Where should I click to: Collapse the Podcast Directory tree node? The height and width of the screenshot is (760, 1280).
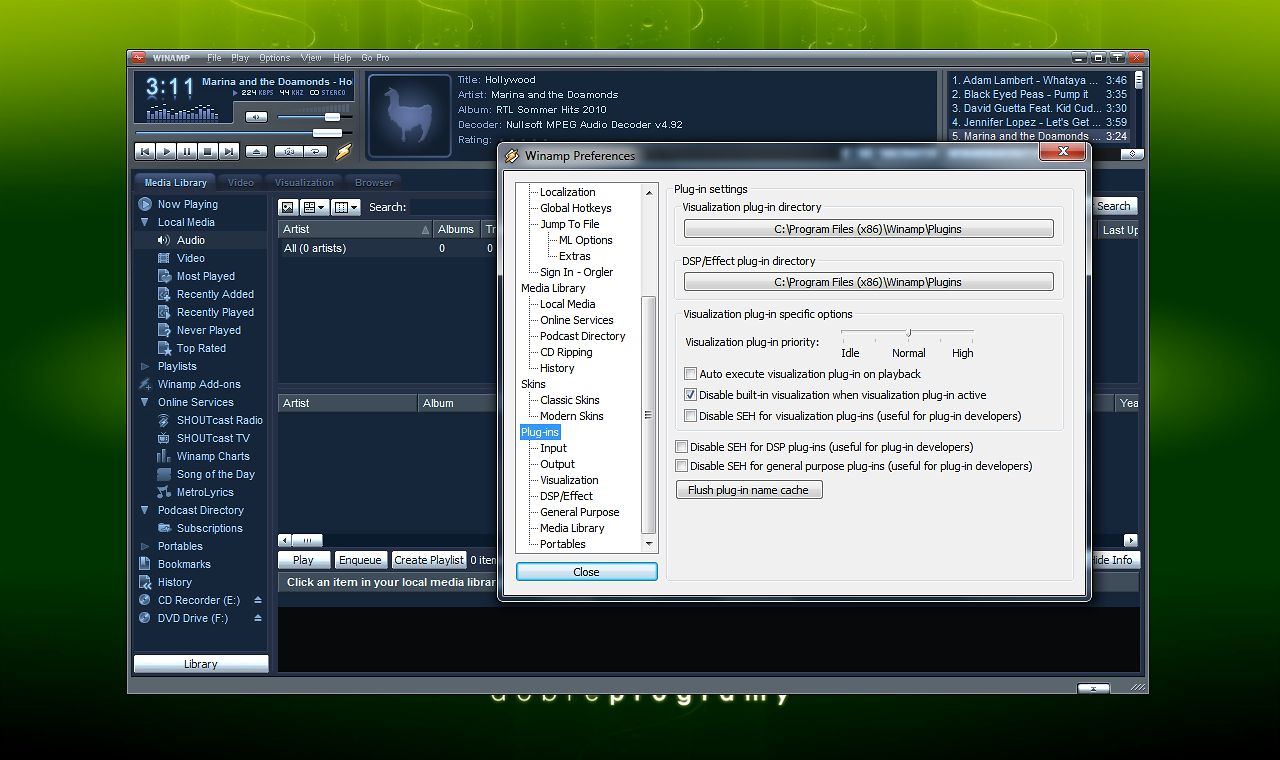(145, 510)
